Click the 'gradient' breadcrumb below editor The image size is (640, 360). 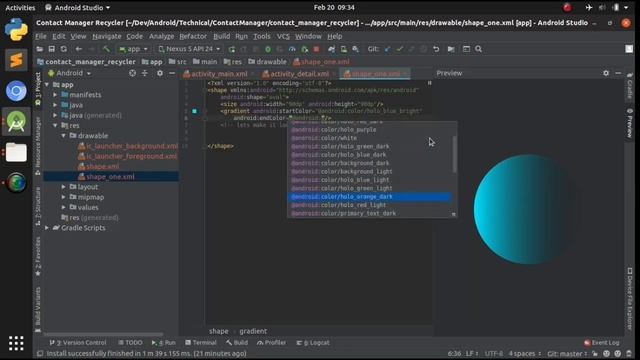click(253, 331)
